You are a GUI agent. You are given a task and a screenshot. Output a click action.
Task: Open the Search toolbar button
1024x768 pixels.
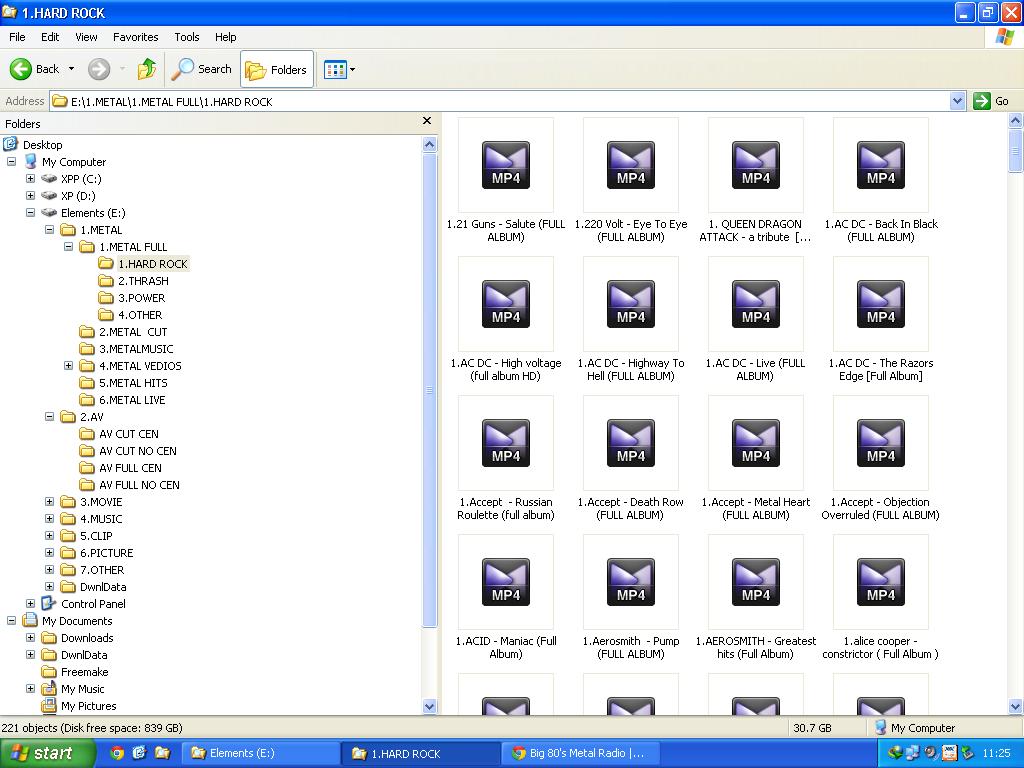[201, 69]
